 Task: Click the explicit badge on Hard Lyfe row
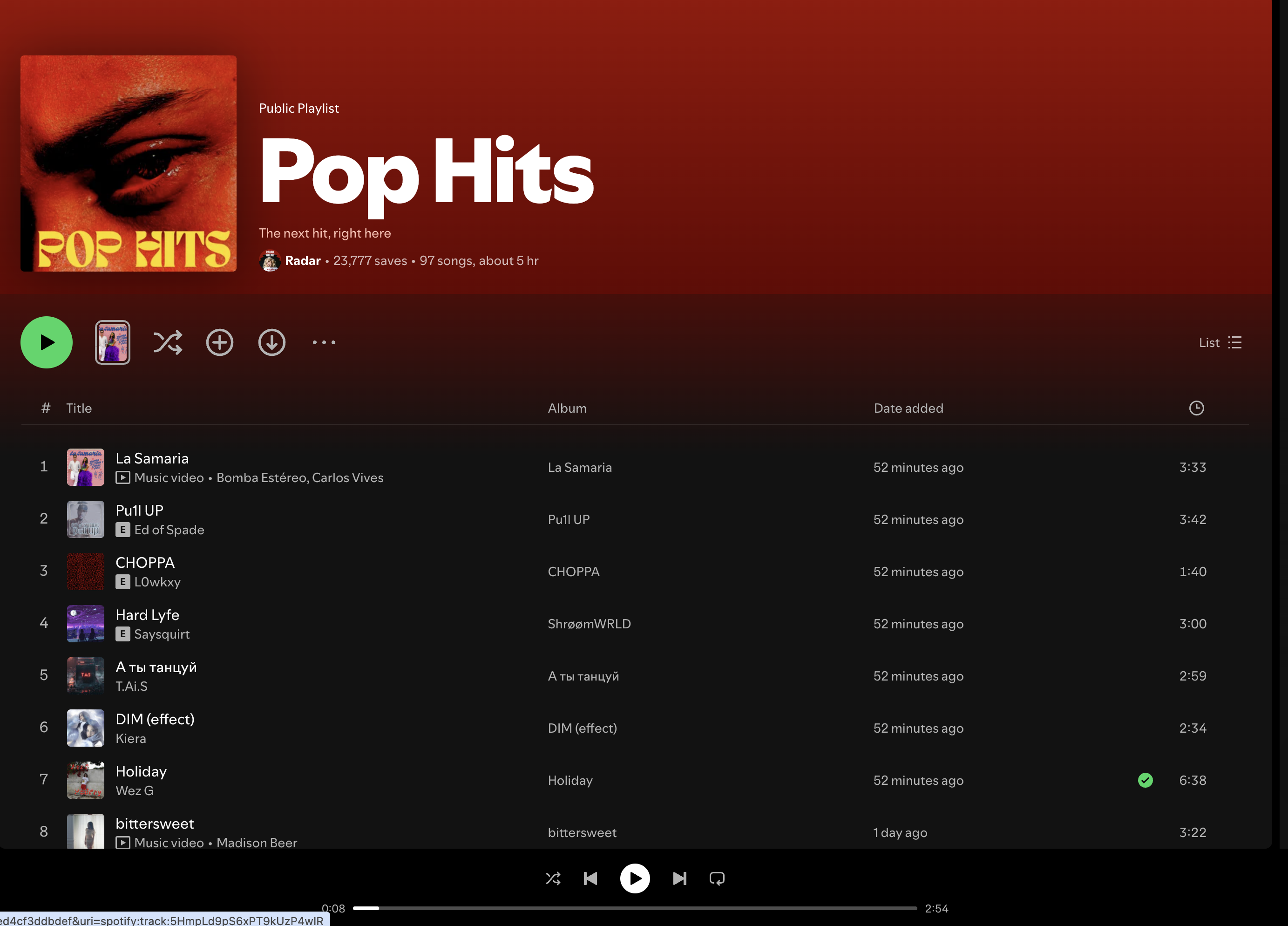[122, 634]
